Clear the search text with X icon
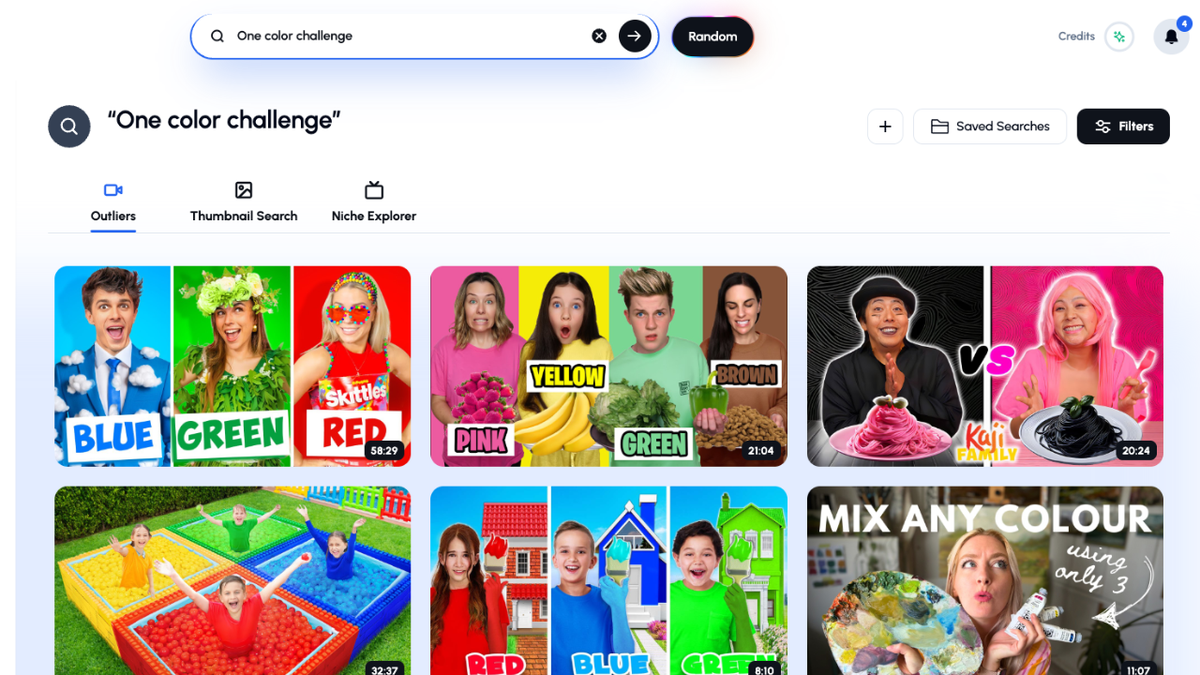 pos(599,36)
